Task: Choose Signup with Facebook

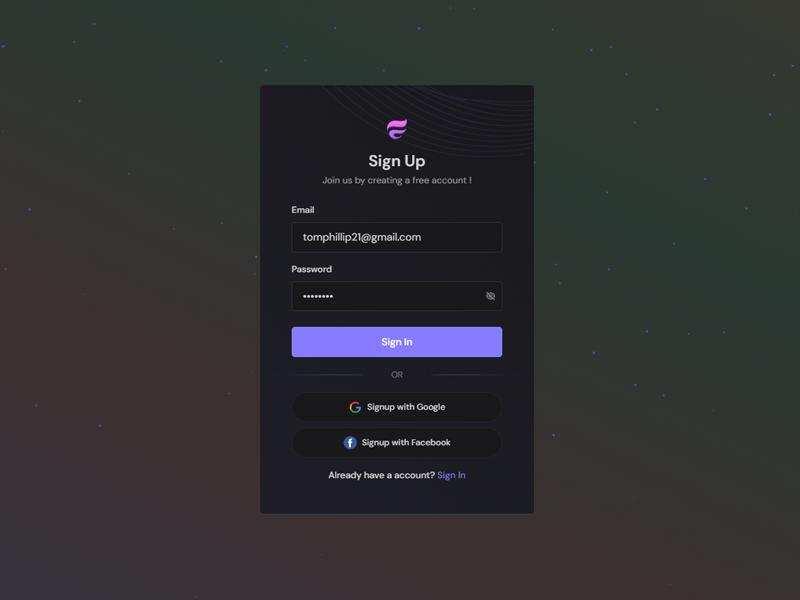Action: click(x=396, y=442)
